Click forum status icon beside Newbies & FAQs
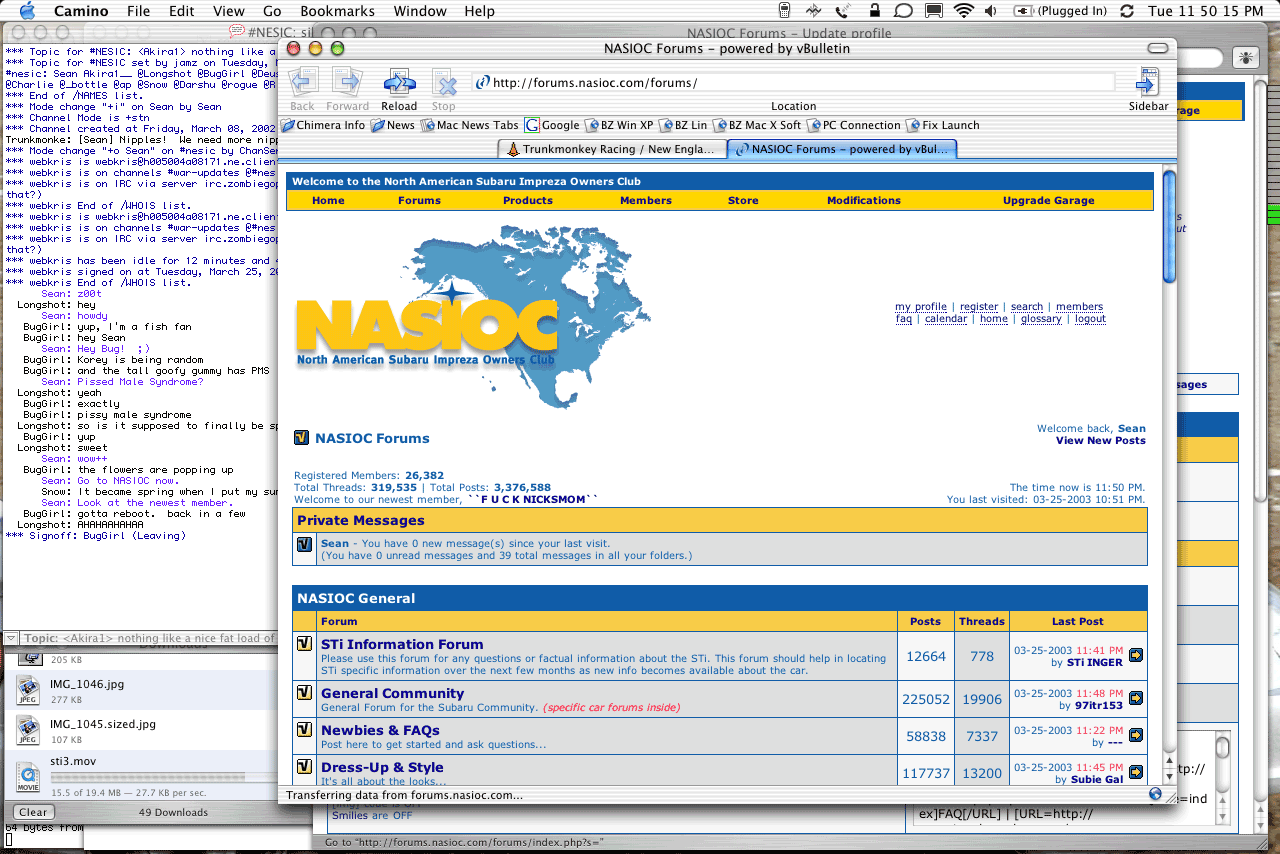 (305, 730)
